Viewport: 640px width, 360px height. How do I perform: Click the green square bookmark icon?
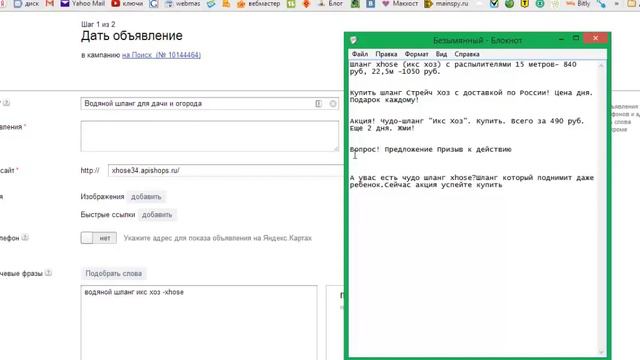(291, 4)
